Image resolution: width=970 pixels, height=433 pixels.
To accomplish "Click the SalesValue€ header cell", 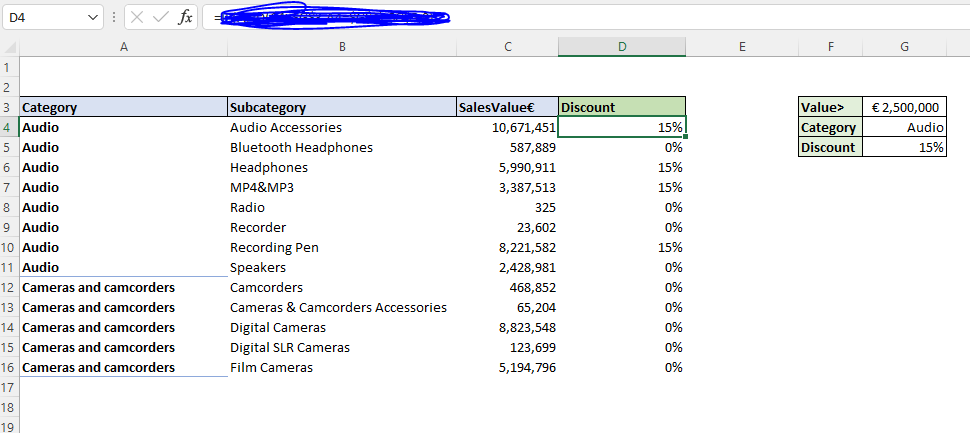I will [507, 107].
